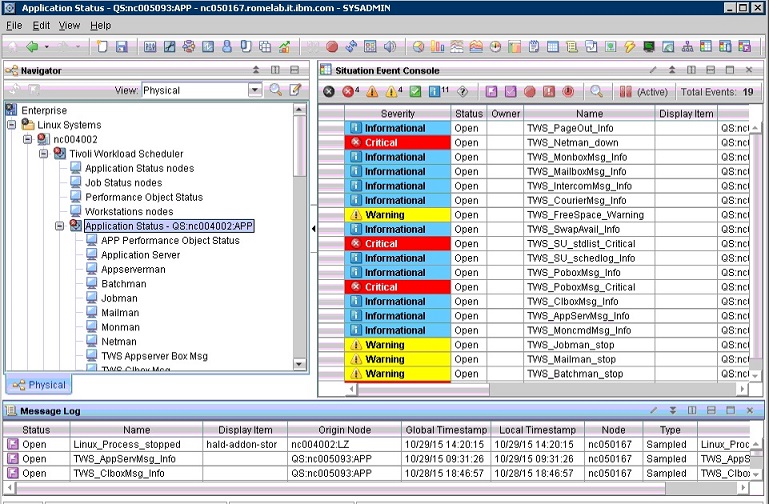The width and height of the screenshot is (769, 504).
Task: Click the Edit Navigator view pencil icon
Action: click(295, 90)
